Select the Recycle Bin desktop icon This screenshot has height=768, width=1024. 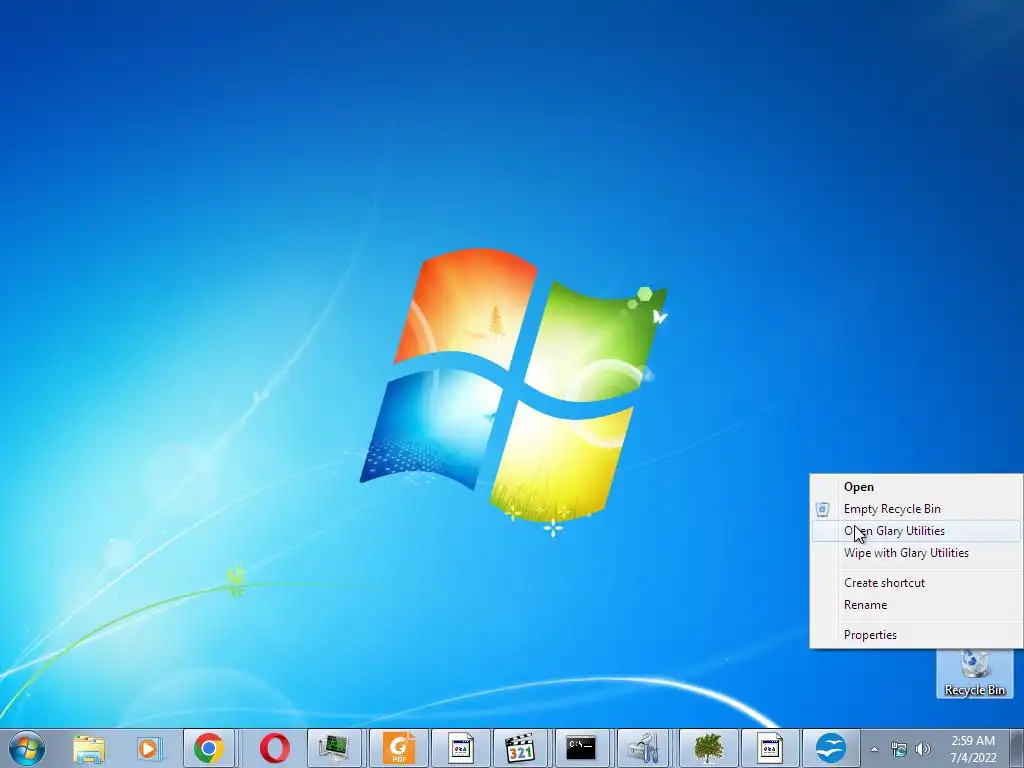click(974, 673)
